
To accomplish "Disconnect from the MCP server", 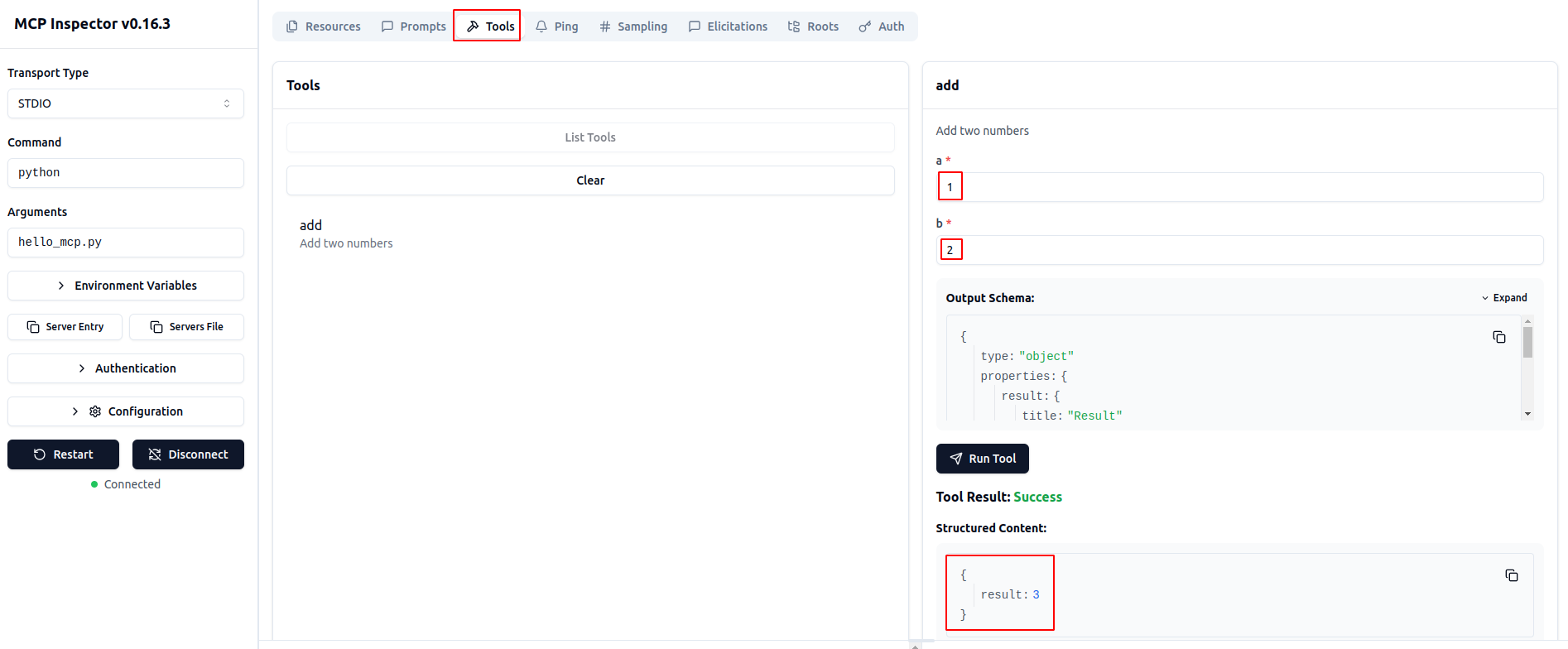I will 188,454.
